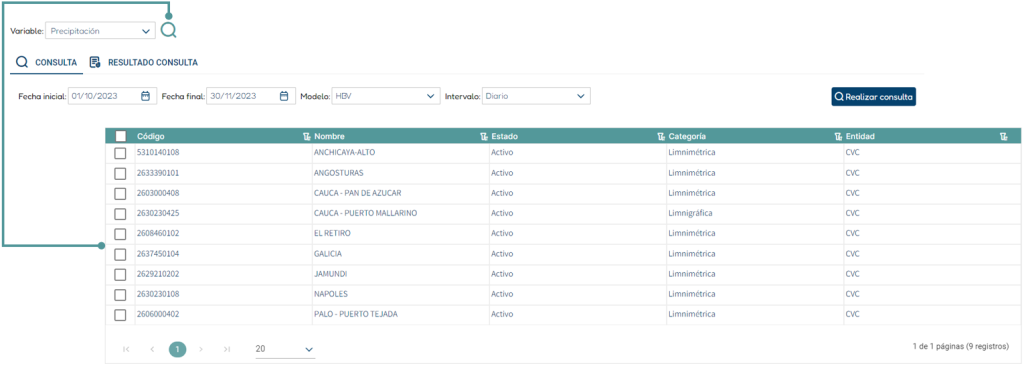This screenshot has width=1024, height=366.
Task: Check the NAPOLES row
Action: point(120,294)
